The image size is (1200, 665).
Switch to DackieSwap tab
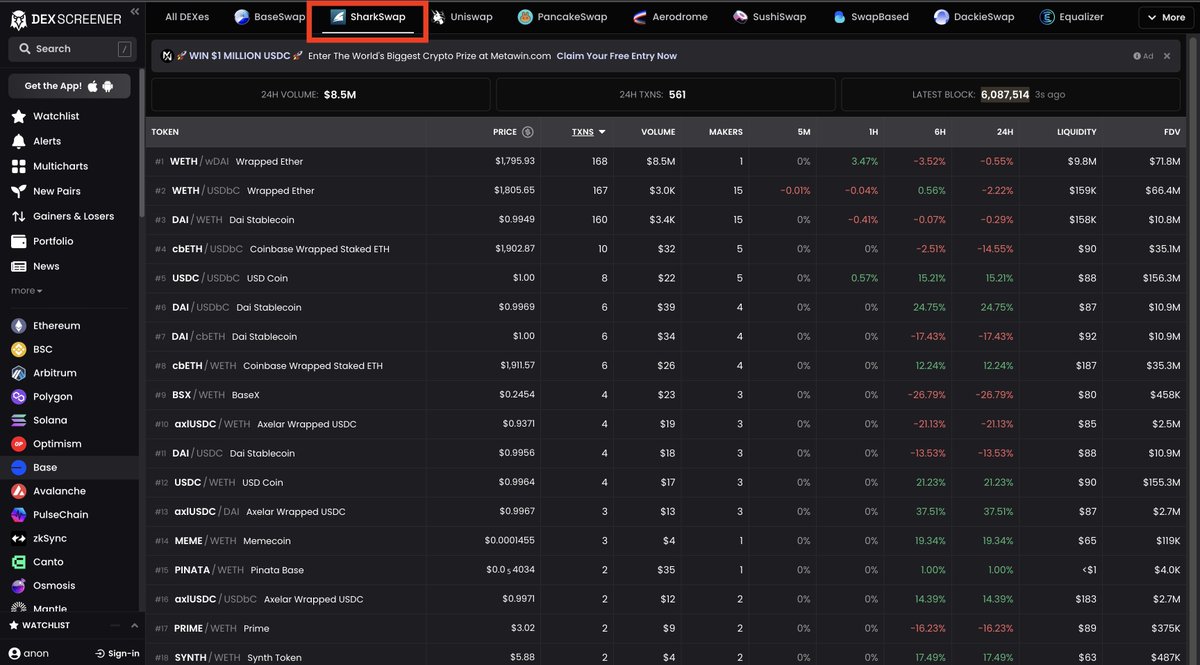tap(974, 17)
